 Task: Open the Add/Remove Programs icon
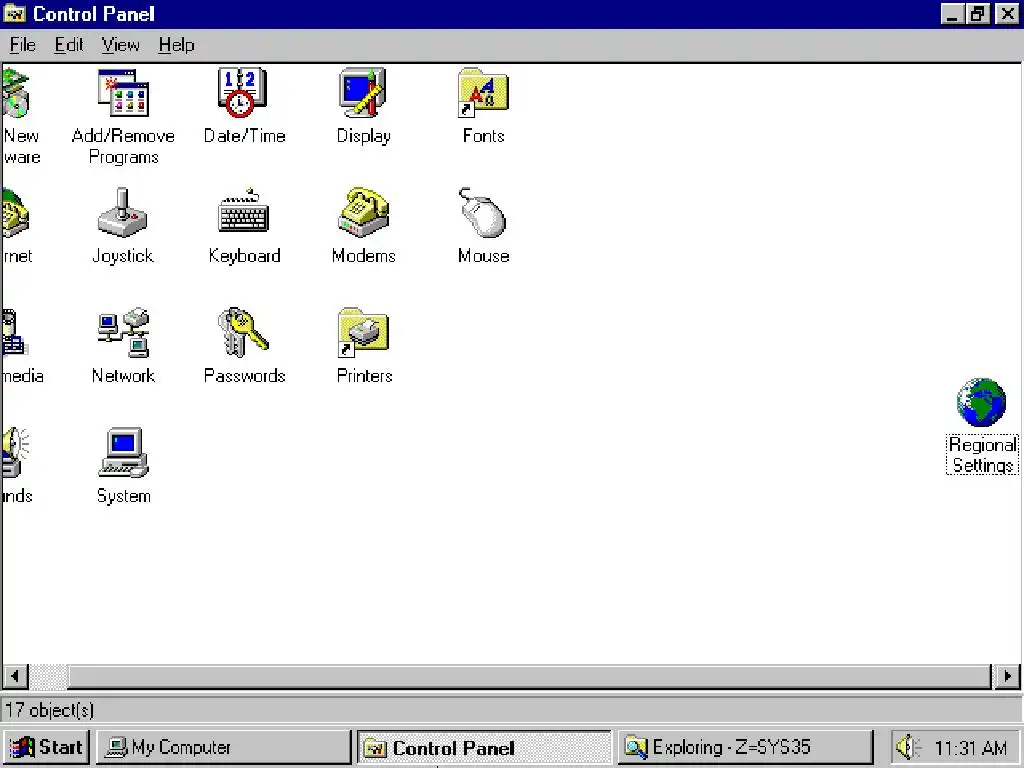point(123,93)
